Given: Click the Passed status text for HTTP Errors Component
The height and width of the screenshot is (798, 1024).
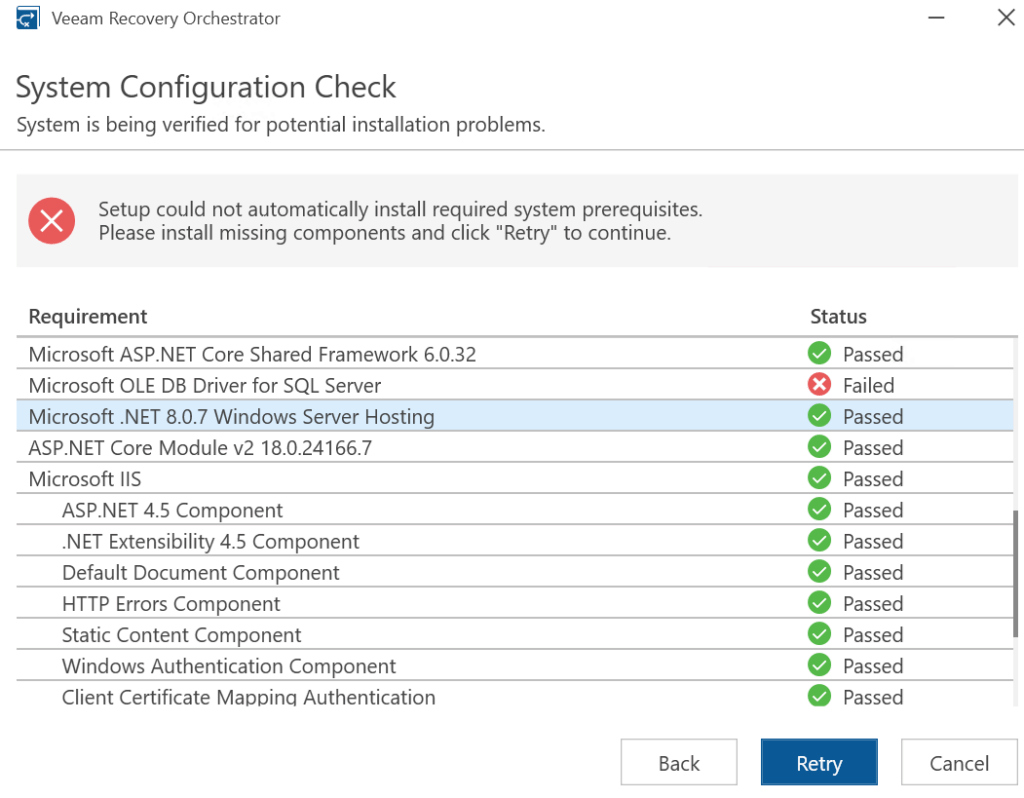Looking at the screenshot, I should (873, 603).
